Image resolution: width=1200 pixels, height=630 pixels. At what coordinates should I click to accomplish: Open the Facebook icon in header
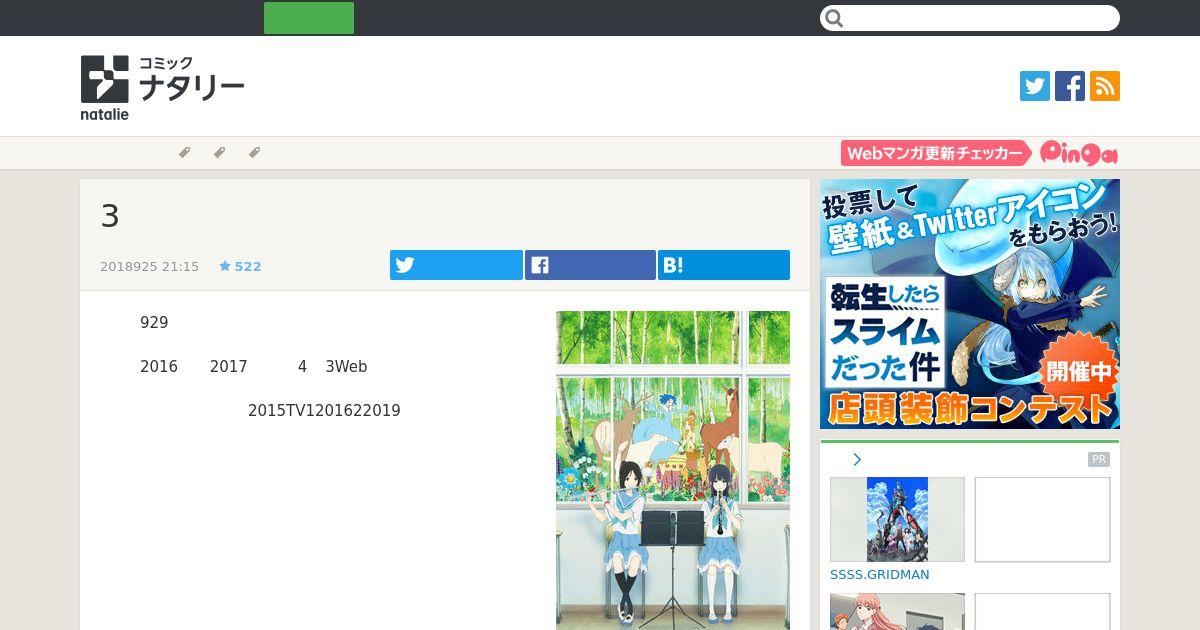[1070, 86]
